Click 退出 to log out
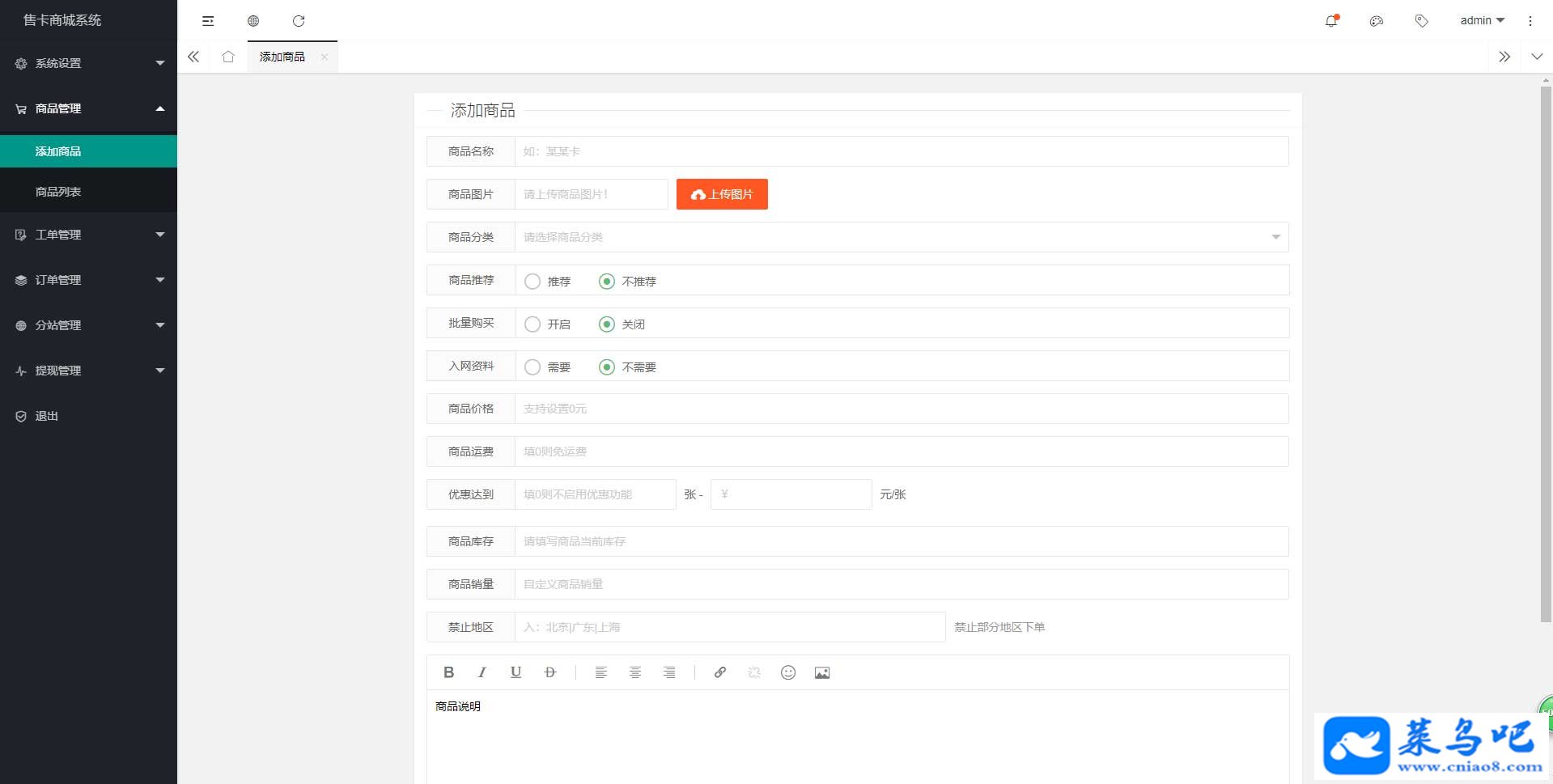 [x=88, y=416]
